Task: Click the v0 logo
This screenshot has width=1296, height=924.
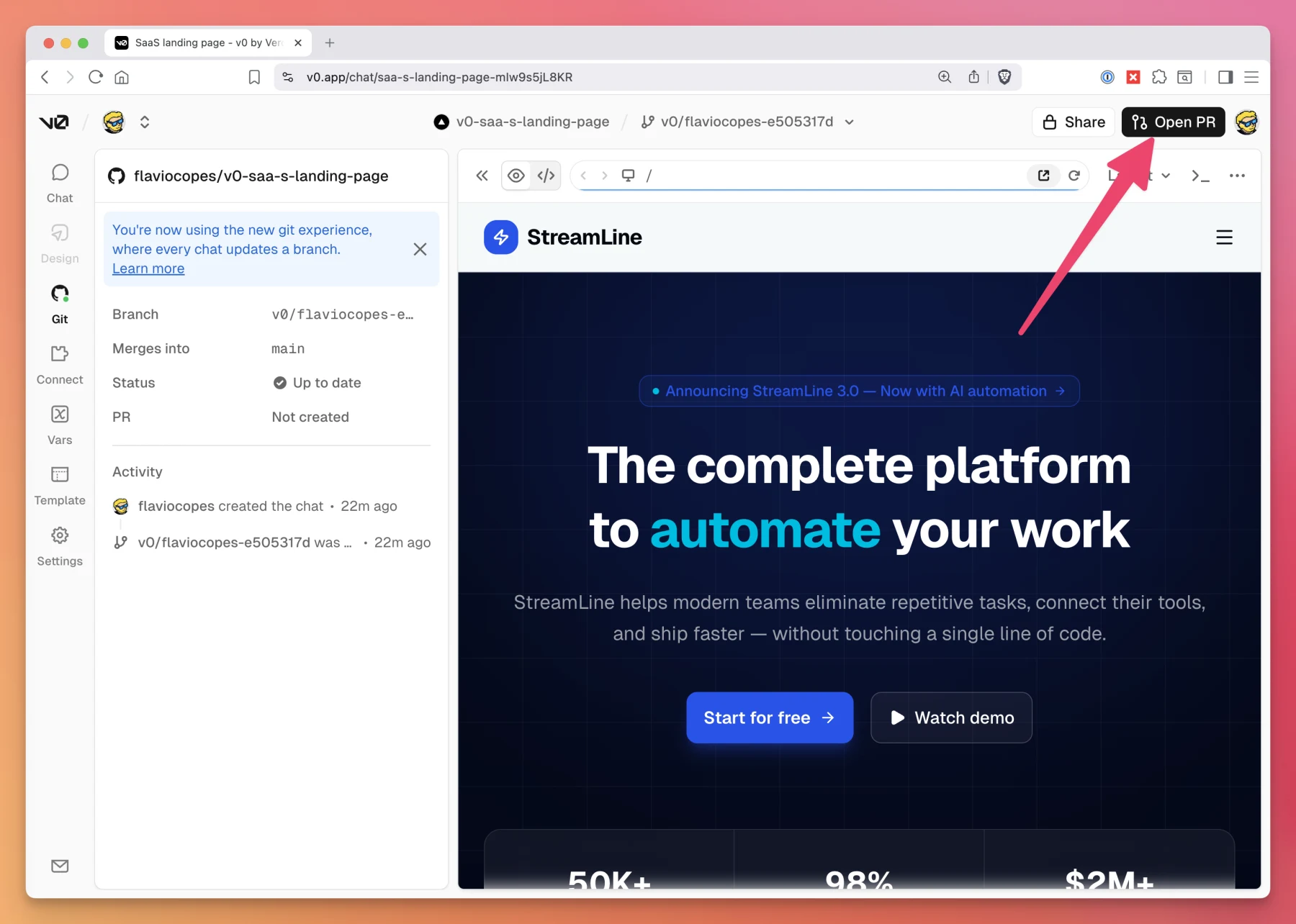Action: [x=54, y=122]
